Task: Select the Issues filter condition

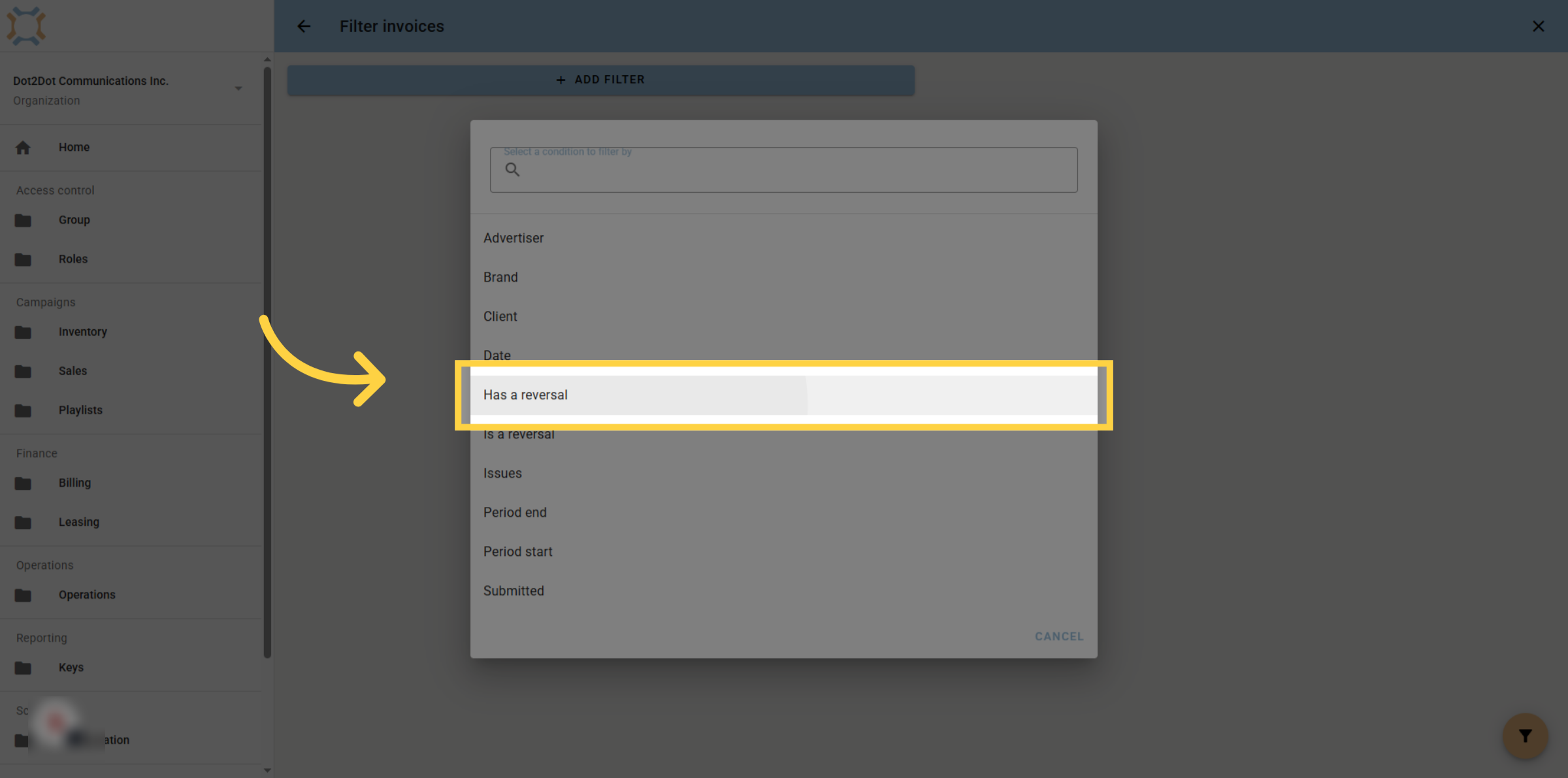Action: [784, 474]
